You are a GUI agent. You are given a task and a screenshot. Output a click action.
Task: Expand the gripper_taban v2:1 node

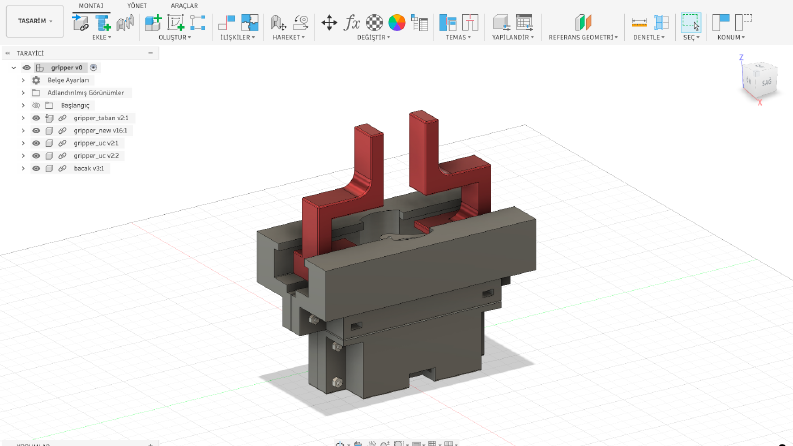(23, 118)
